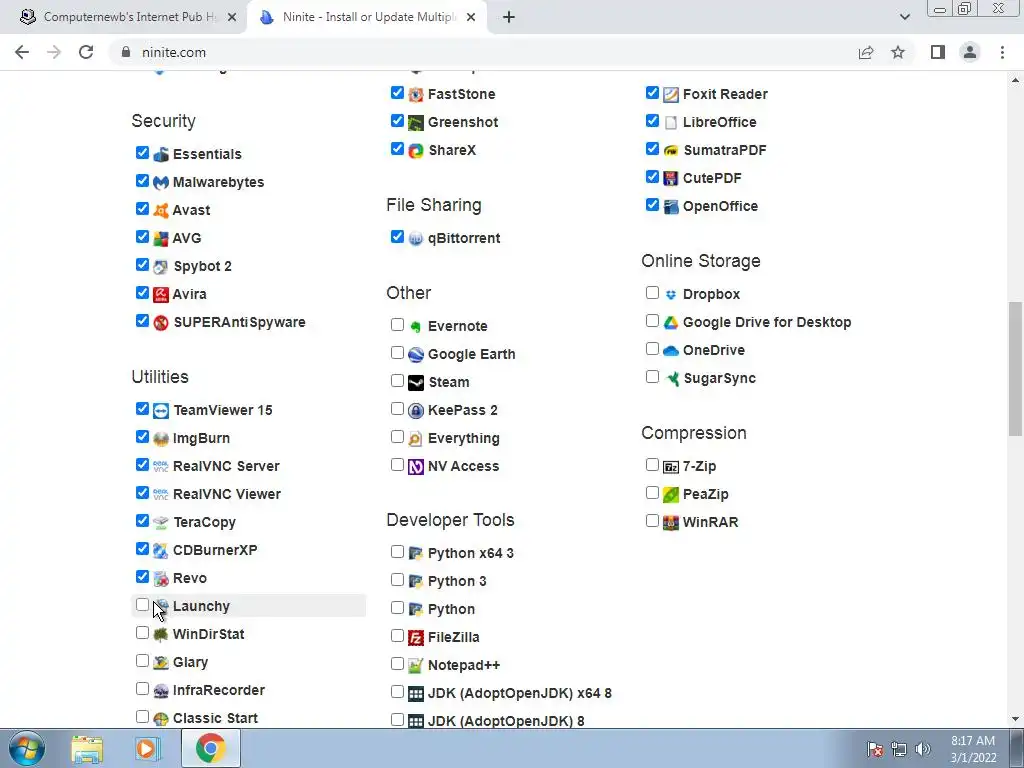Click the CutePDF label
The height and width of the screenshot is (768, 1024).
click(712, 178)
